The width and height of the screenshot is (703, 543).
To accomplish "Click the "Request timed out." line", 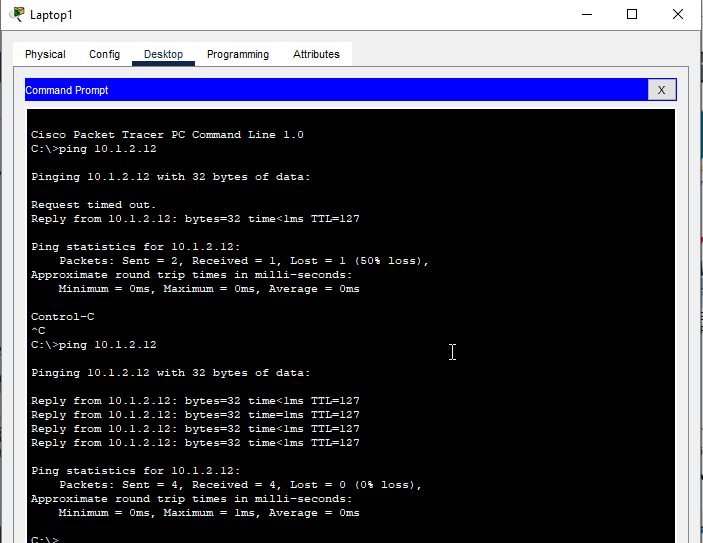I will tap(93, 205).
